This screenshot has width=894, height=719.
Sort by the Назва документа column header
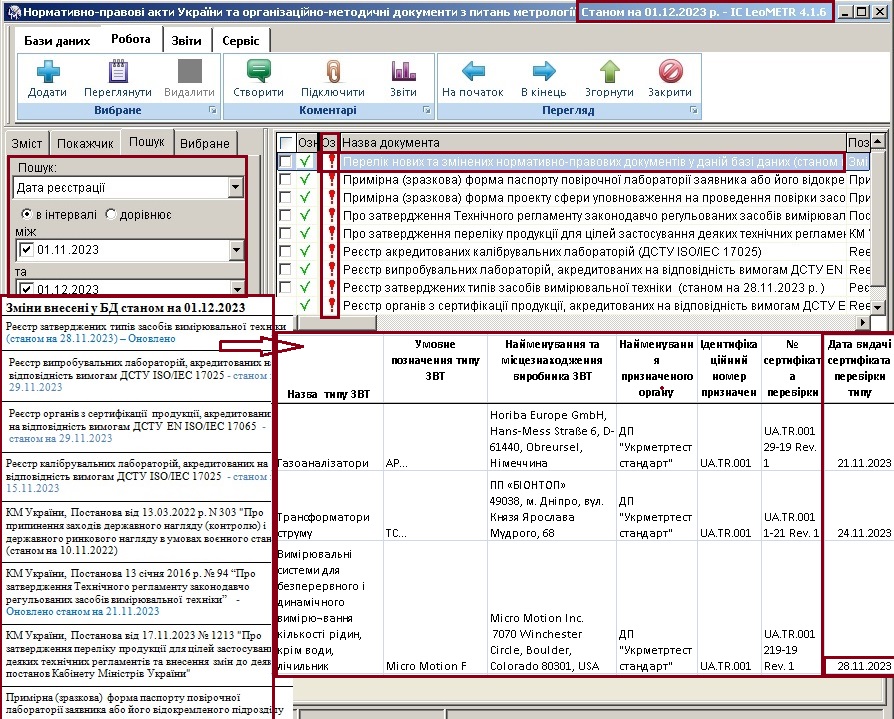(593, 143)
